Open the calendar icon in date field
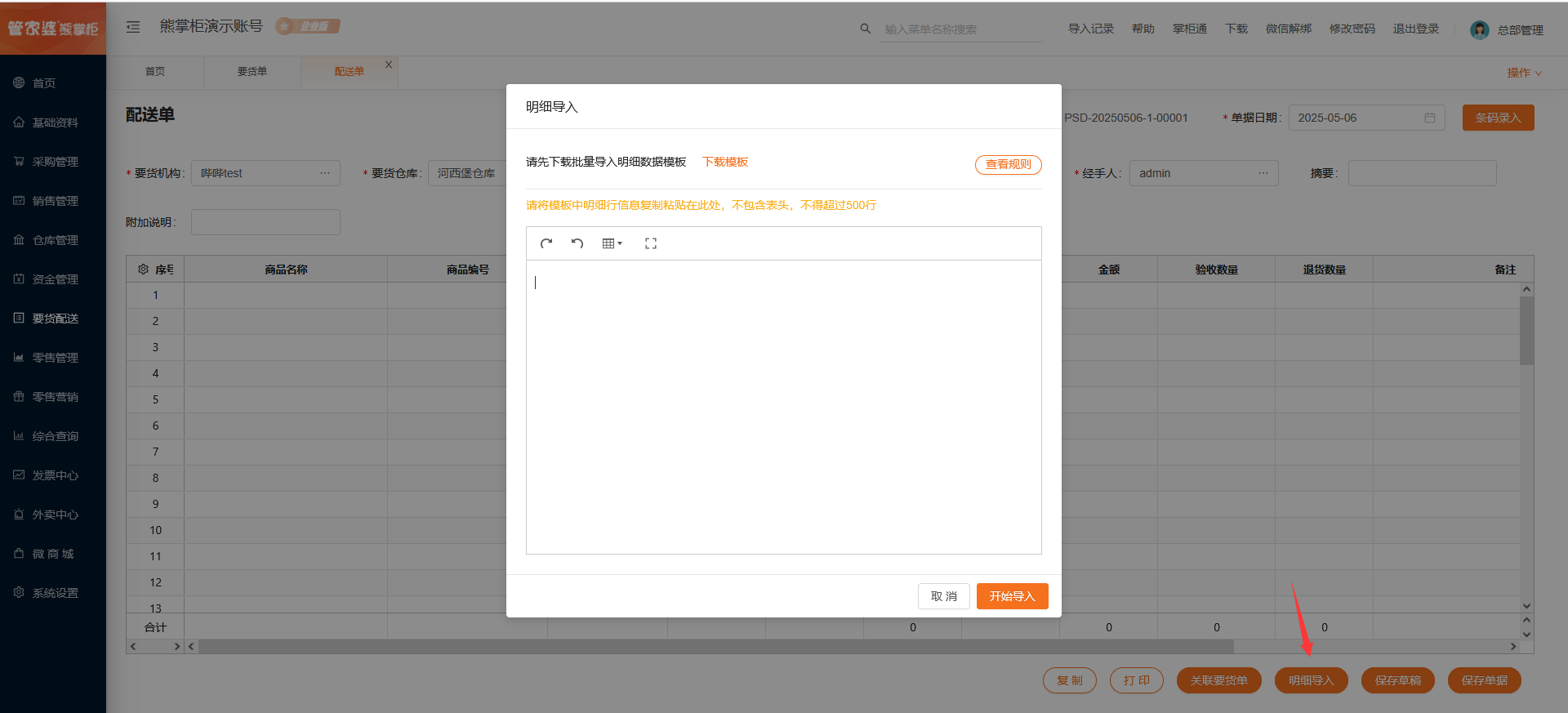The image size is (1568, 713). [1429, 118]
